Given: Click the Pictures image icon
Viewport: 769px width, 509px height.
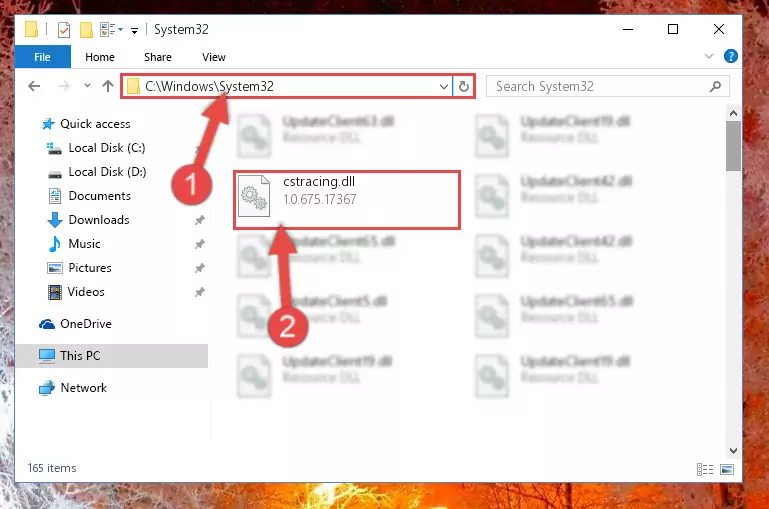Looking at the screenshot, I should (54, 268).
